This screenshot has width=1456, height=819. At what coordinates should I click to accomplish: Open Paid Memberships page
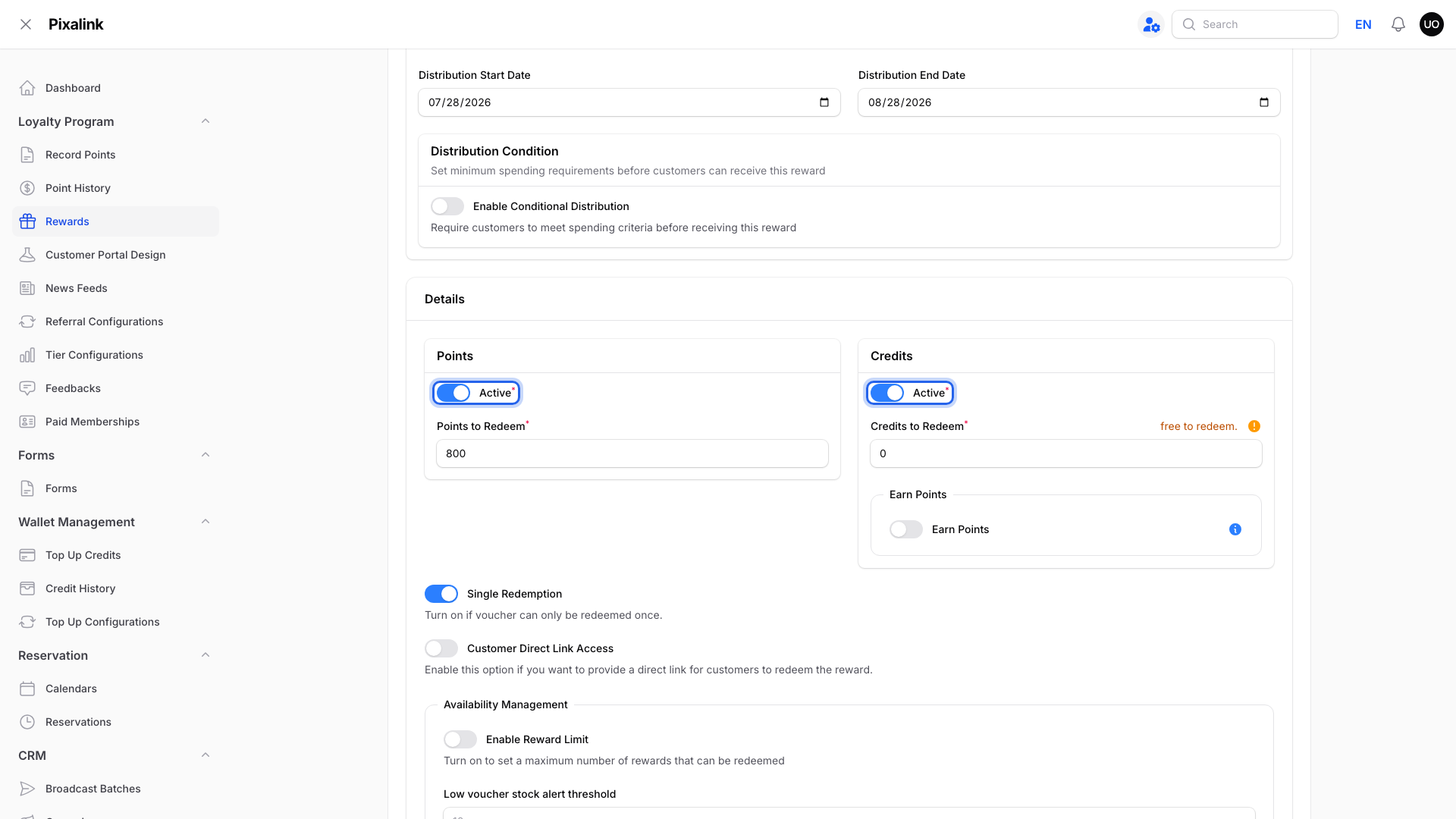115,422
